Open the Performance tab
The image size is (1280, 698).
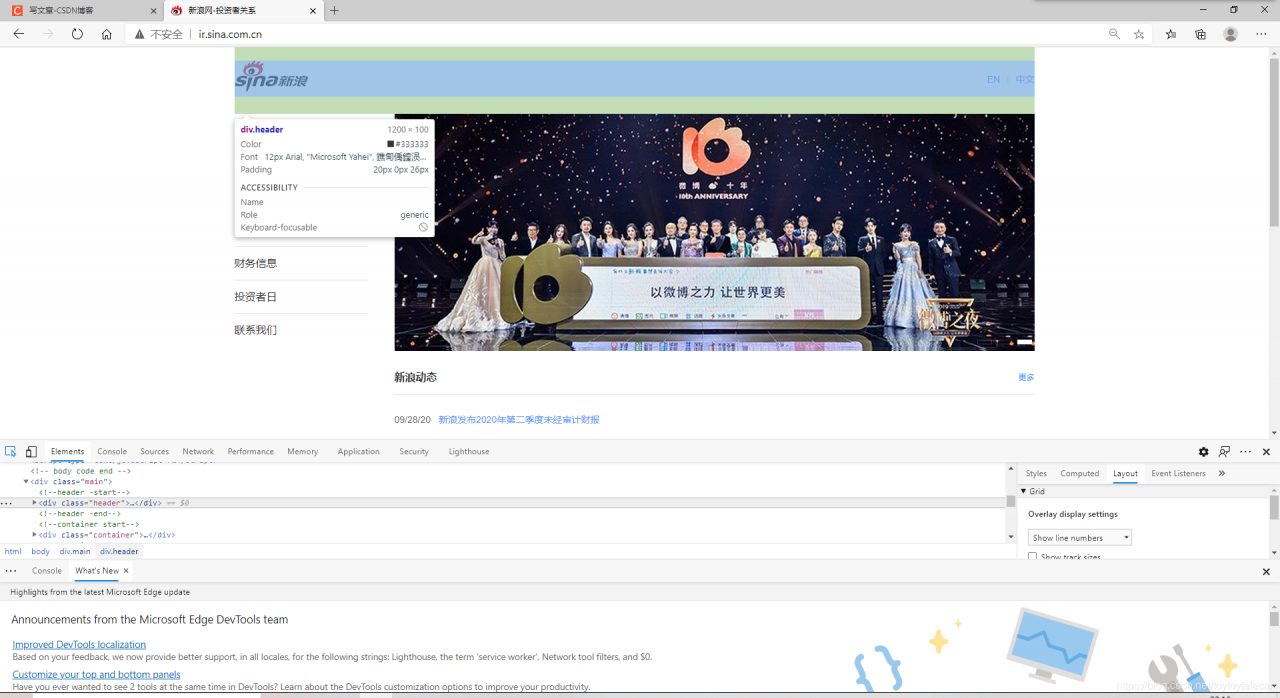250,452
